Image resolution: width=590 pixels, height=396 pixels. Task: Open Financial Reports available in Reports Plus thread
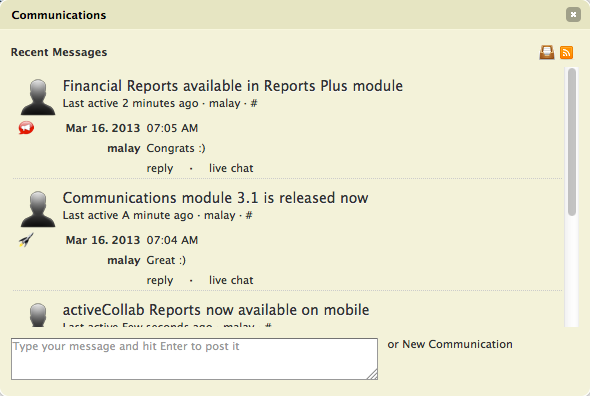[233, 86]
